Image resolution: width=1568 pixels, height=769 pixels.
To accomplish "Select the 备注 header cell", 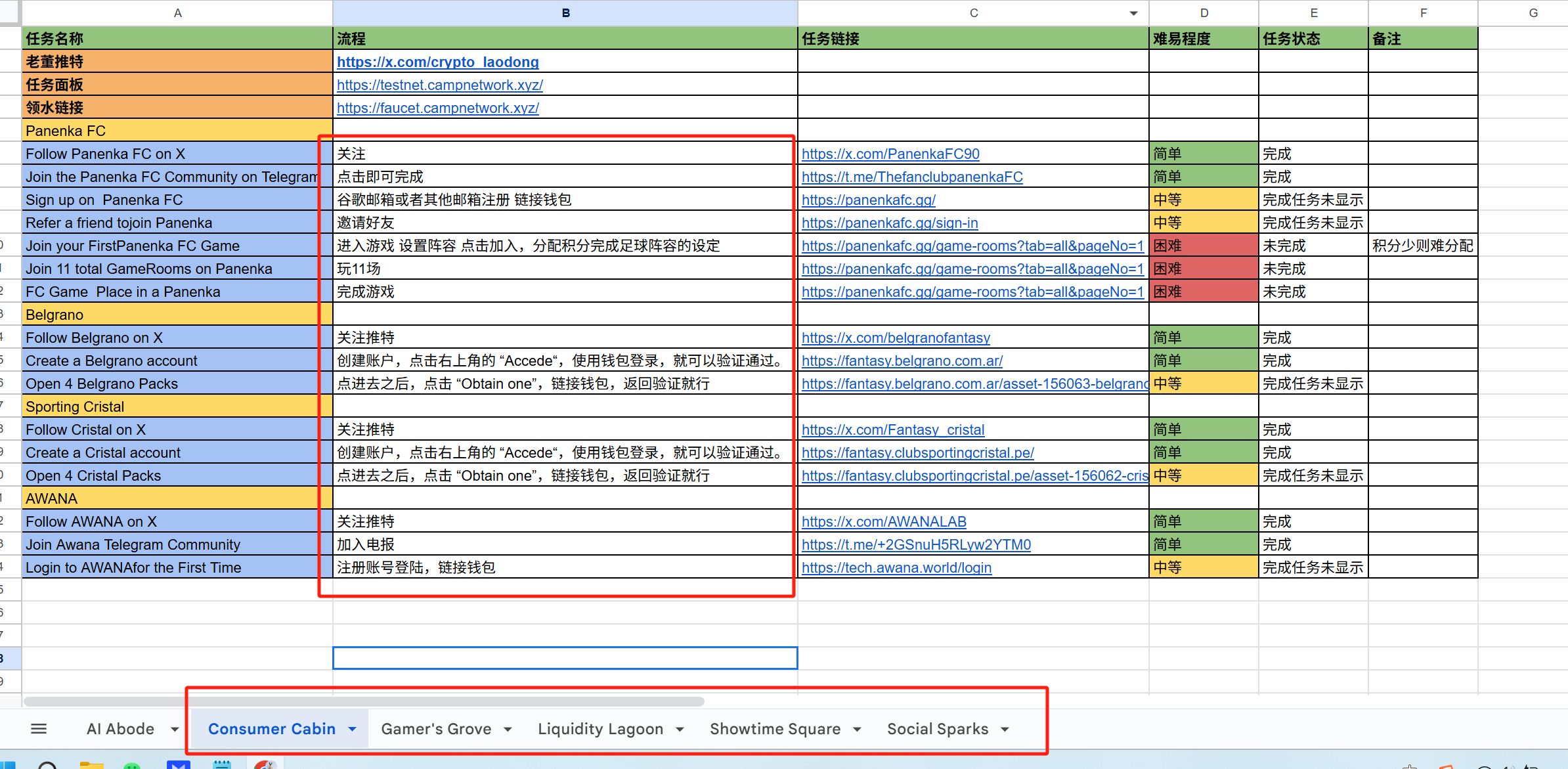I will (x=1423, y=39).
